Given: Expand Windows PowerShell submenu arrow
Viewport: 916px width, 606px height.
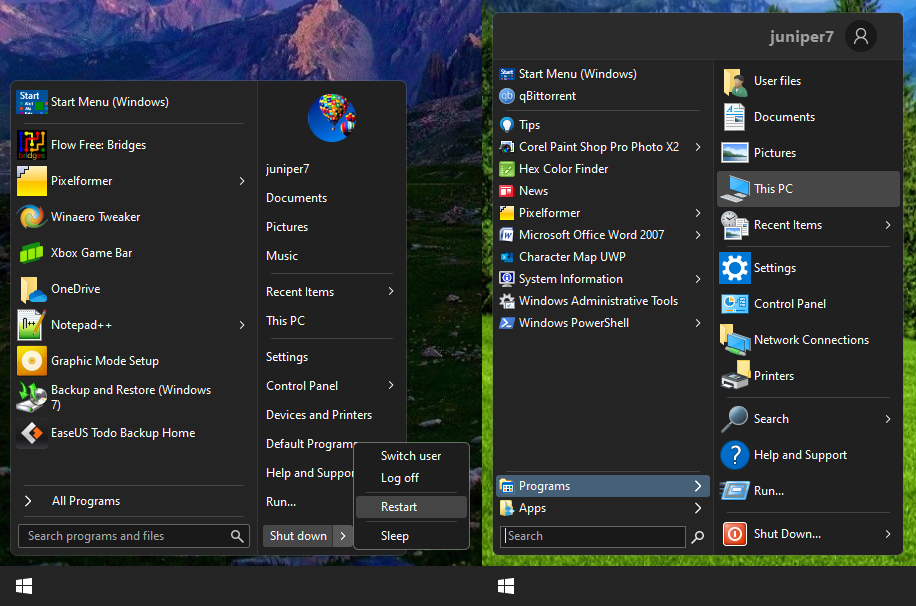Looking at the screenshot, I should [698, 323].
